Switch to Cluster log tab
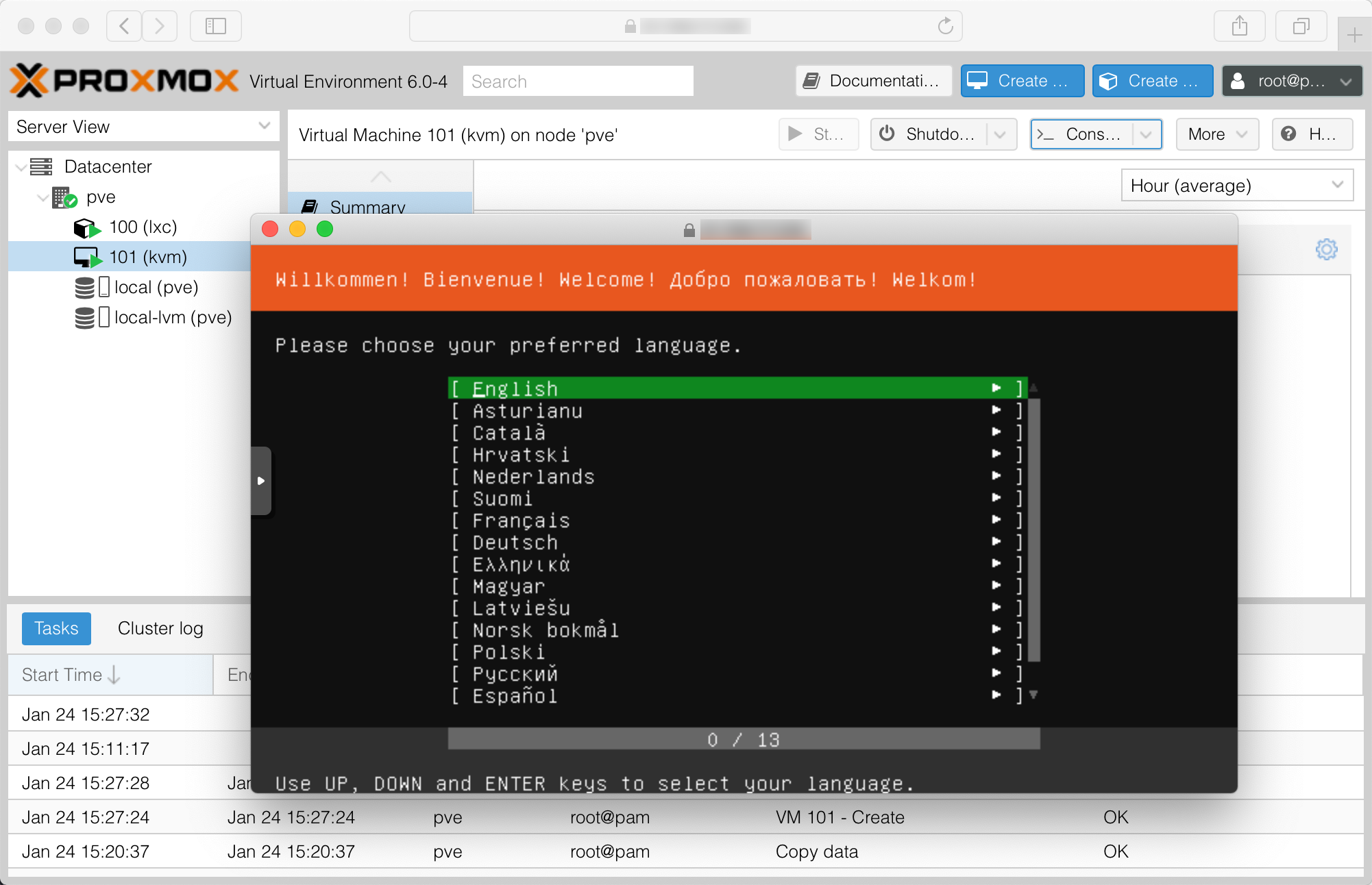The width and height of the screenshot is (1372, 885). (x=160, y=628)
